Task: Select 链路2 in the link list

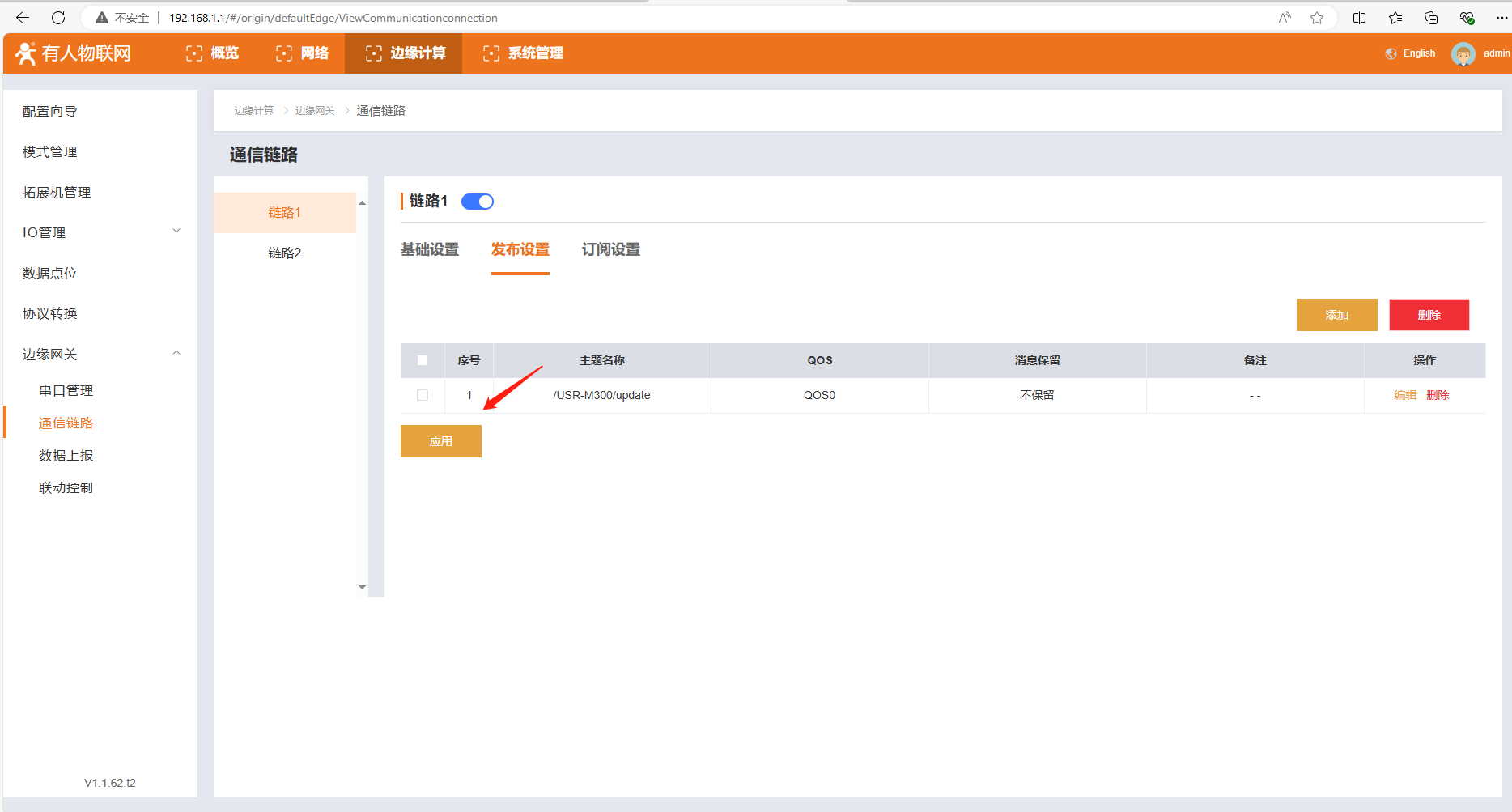Action: pos(284,253)
